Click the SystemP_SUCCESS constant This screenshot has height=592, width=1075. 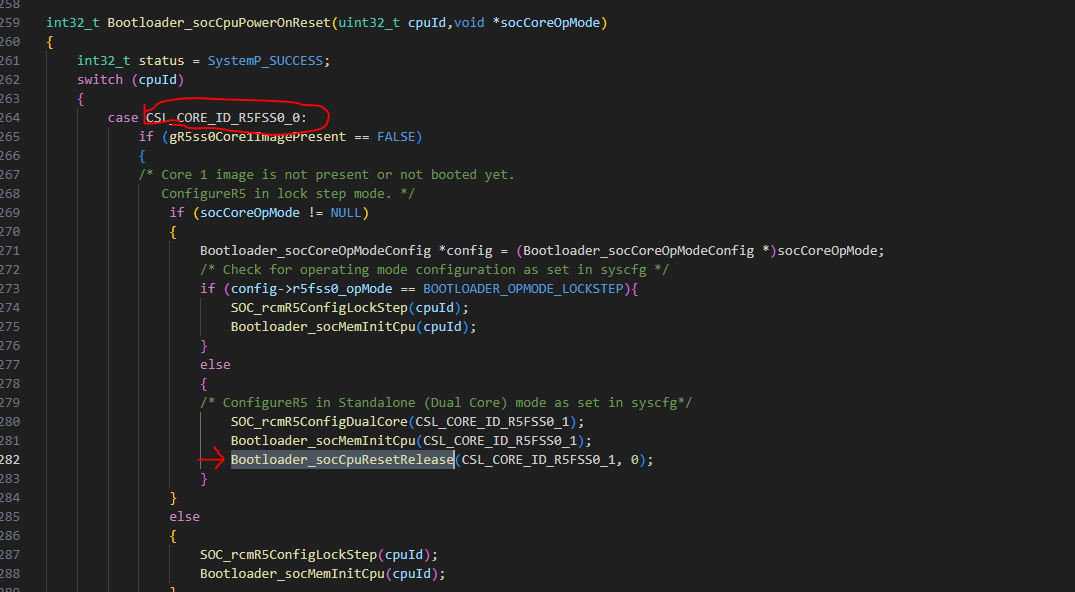[265, 61]
